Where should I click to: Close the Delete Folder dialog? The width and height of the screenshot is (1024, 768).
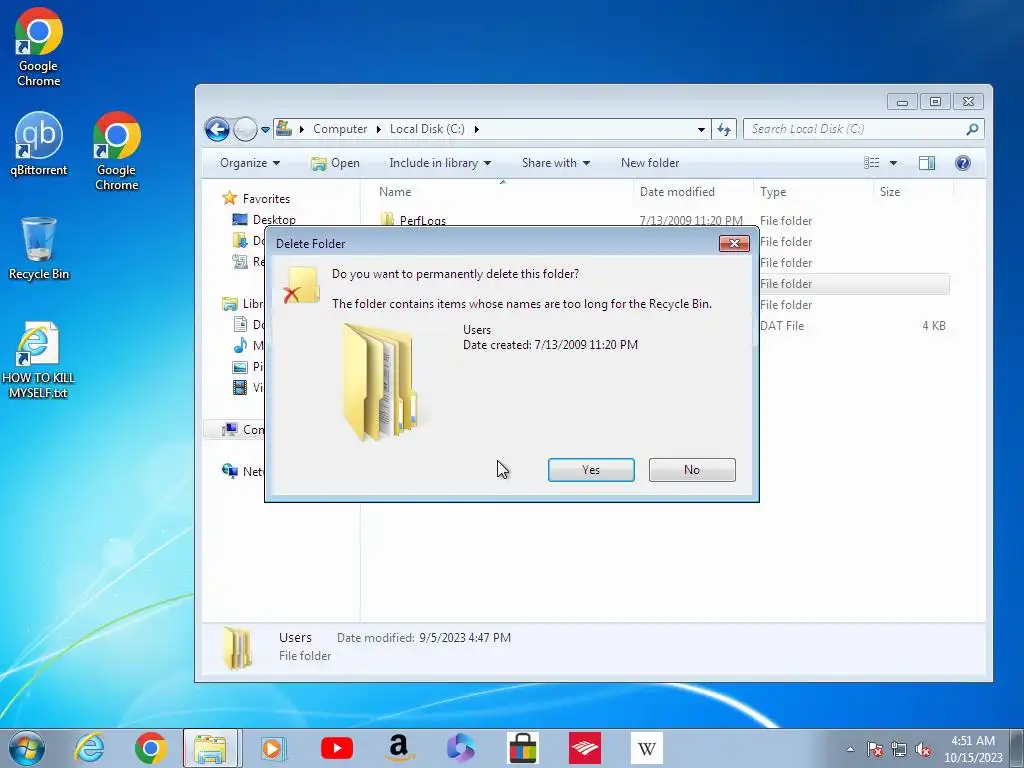734,243
